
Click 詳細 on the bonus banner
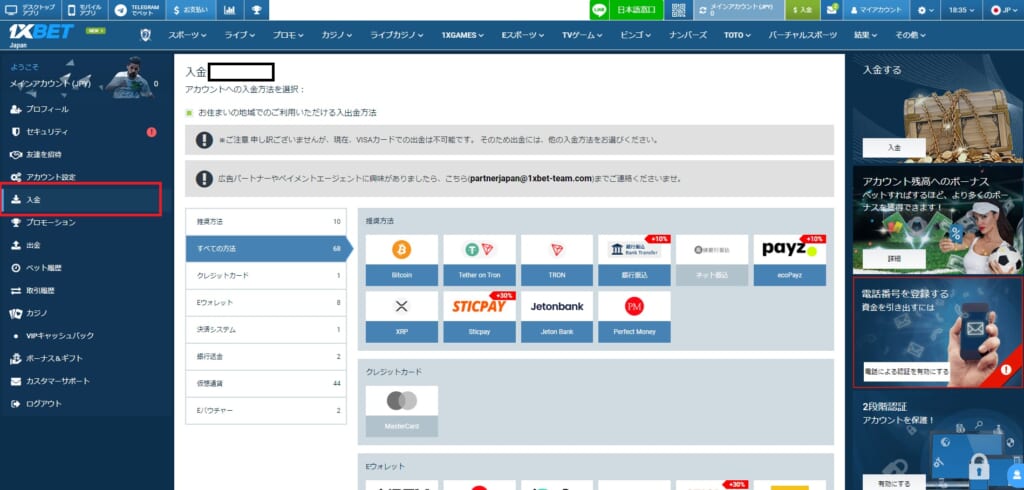click(x=893, y=259)
